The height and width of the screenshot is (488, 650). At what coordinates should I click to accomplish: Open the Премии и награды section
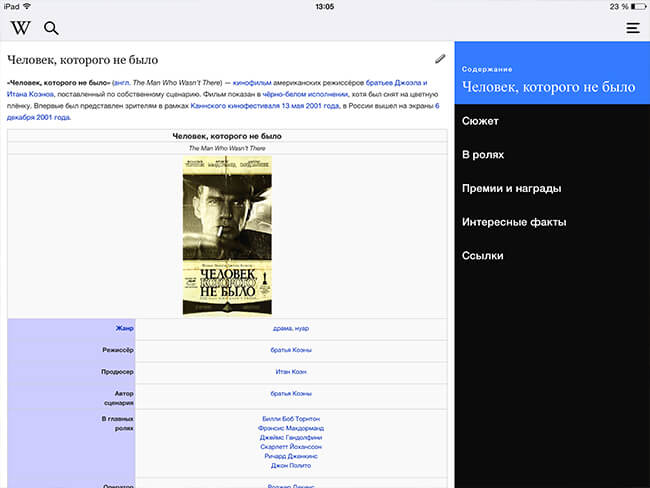click(512, 188)
